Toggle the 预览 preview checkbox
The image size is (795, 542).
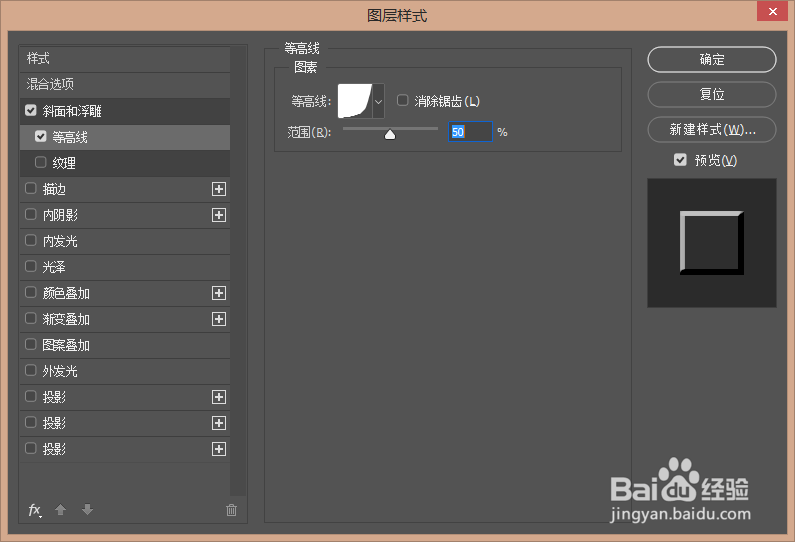pyautogui.click(x=680, y=160)
